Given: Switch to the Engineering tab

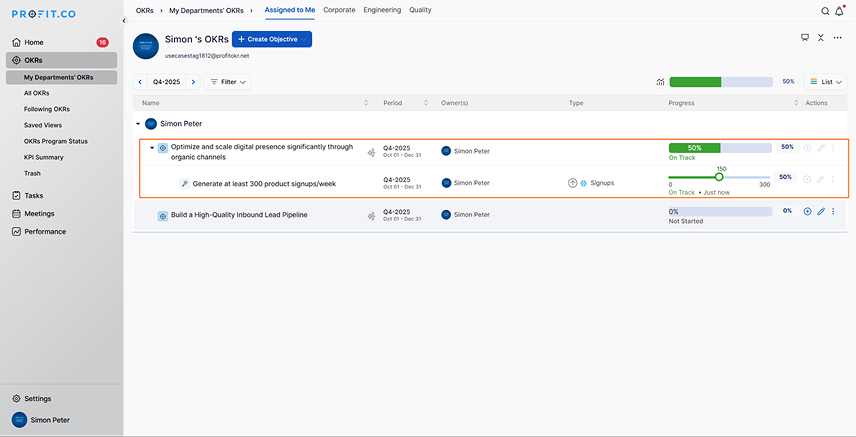Looking at the screenshot, I should pos(382,10).
